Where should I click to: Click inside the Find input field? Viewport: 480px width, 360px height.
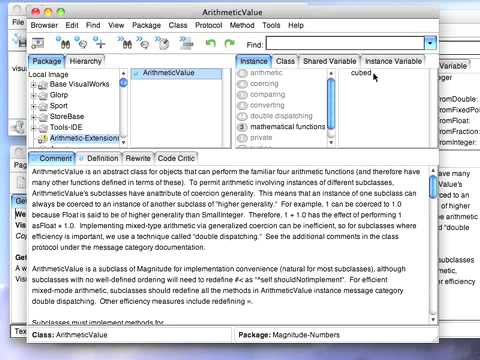[x=345, y=43]
